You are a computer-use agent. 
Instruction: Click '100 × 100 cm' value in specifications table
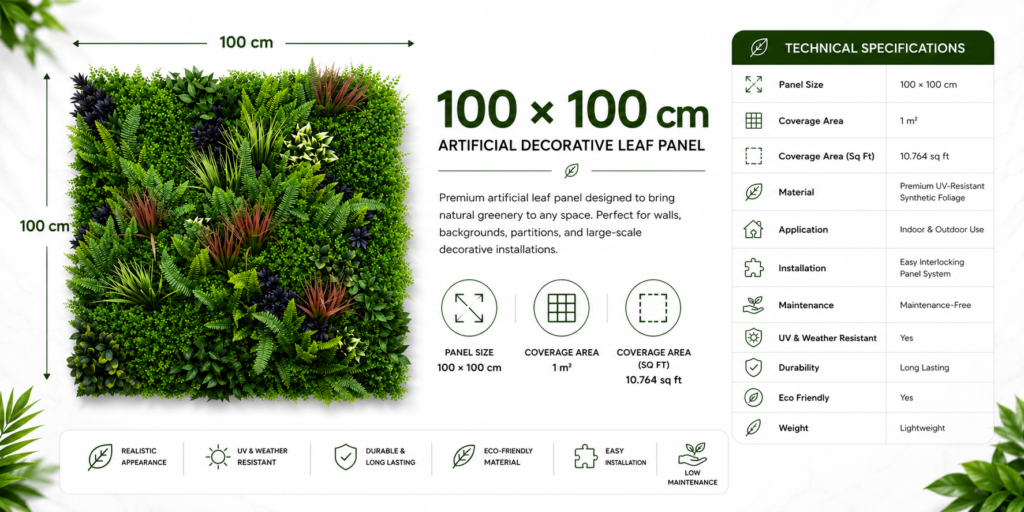(x=928, y=85)
